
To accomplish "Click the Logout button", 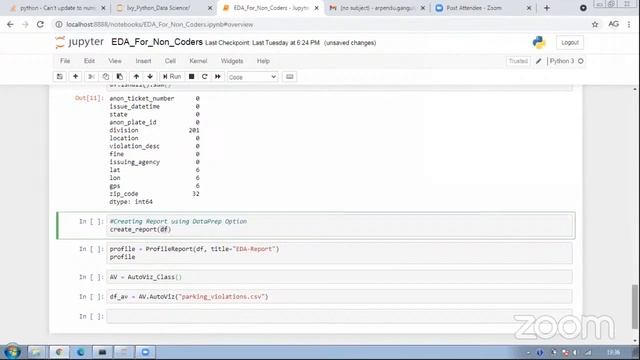I will click(x=570, y=42).
